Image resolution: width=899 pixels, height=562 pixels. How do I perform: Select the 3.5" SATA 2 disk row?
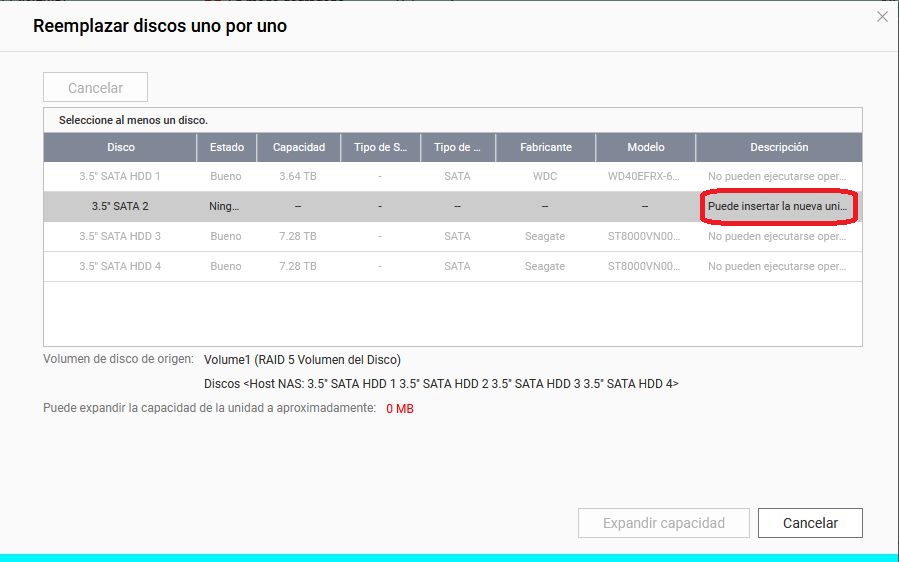(x=120, y=207)
